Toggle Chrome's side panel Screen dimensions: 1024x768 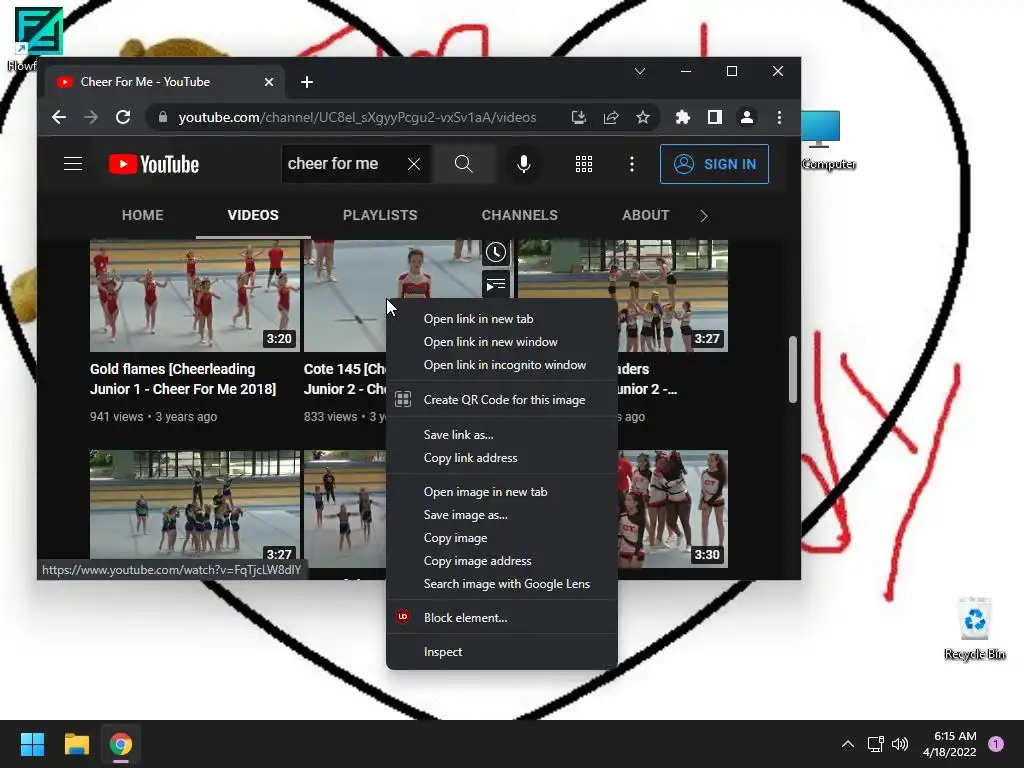point(714,118)
